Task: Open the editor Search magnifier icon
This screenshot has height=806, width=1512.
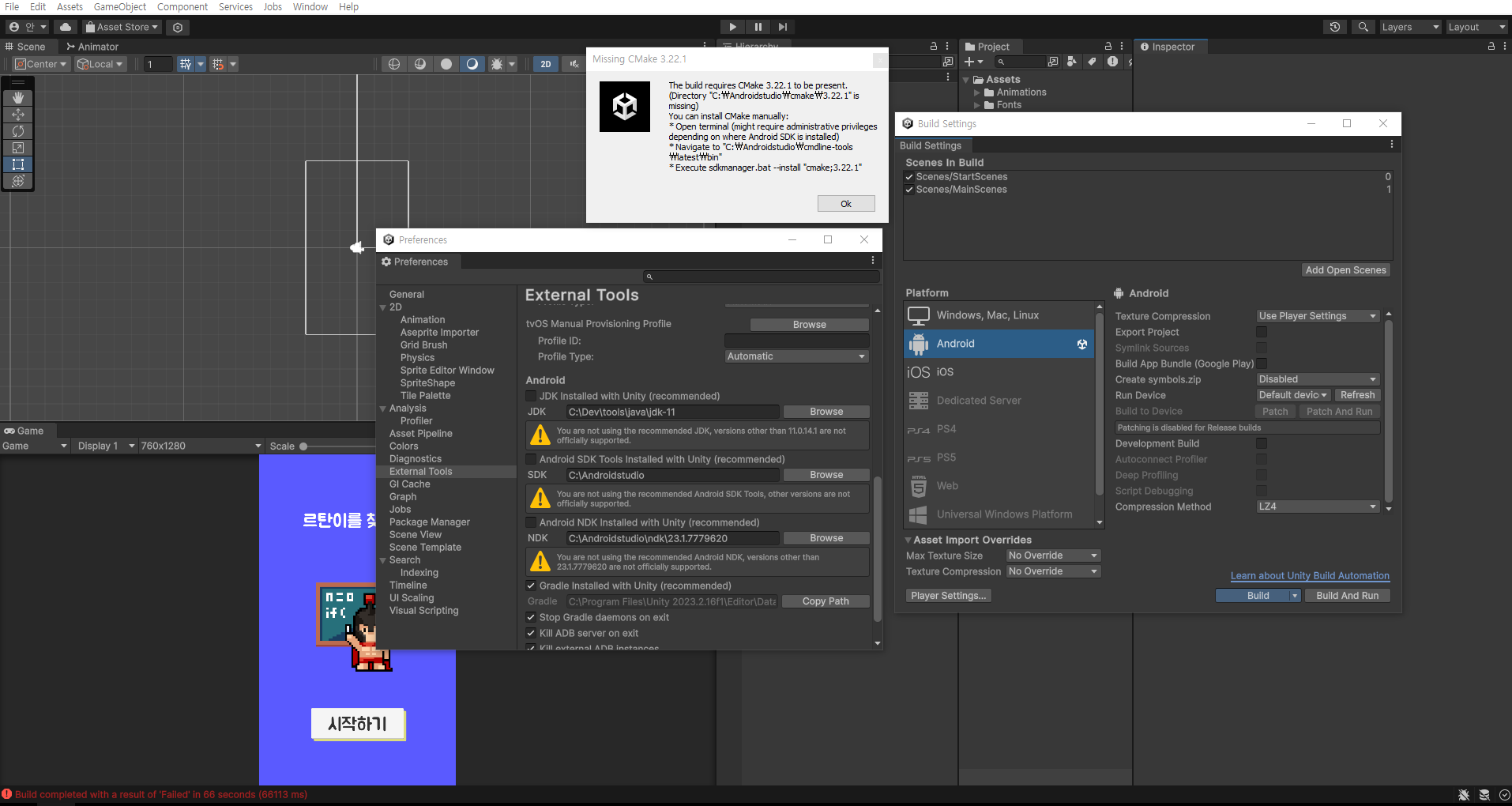Action: [1363, 27]
